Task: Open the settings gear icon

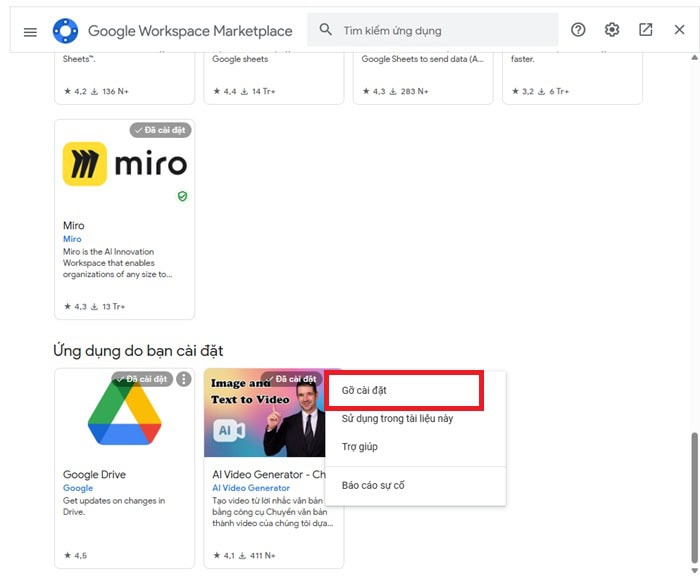Action: (612, 30)
